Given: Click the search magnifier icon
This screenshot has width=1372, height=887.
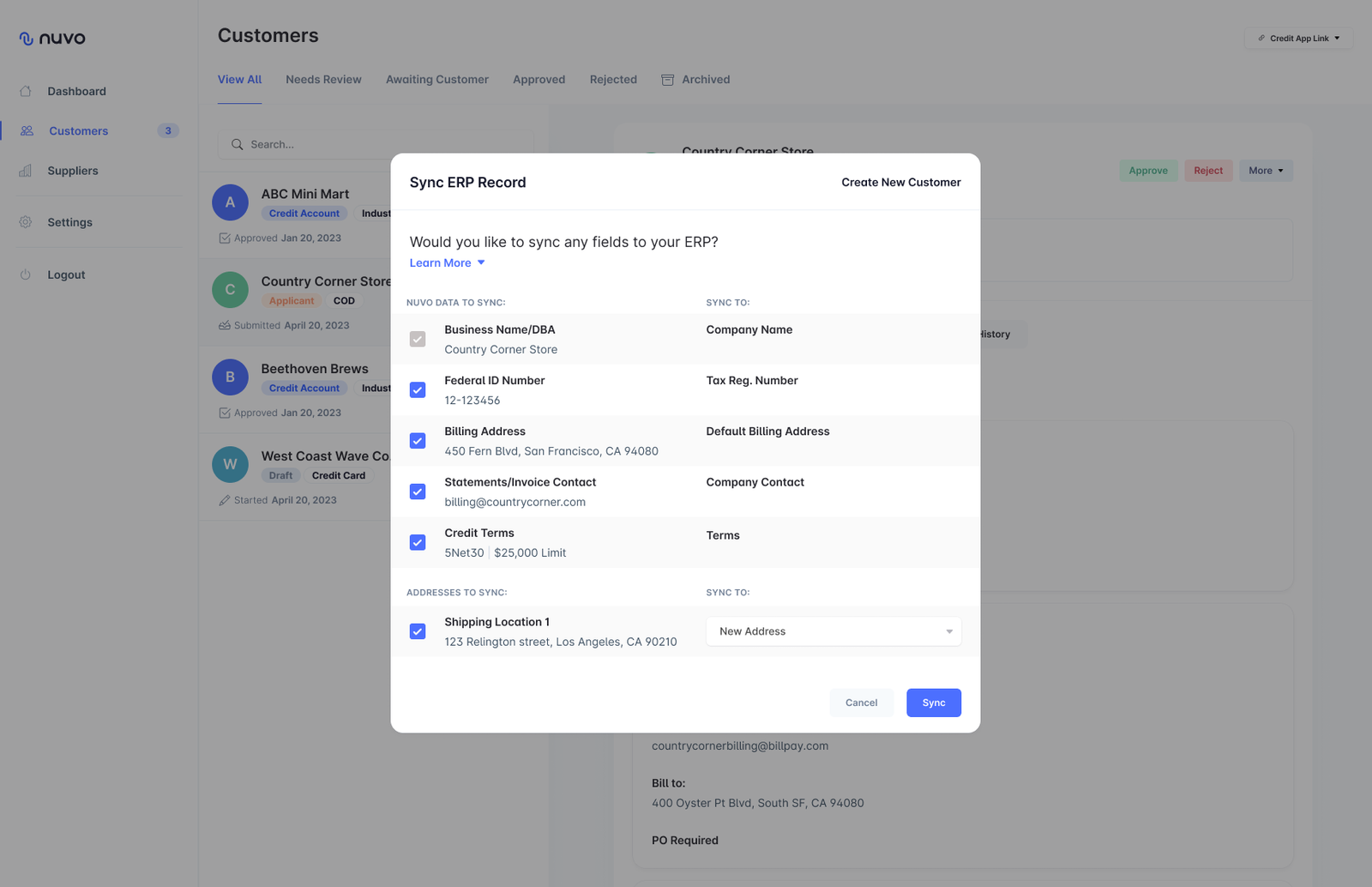Looking at the screenshot, I should tap(238, 144).
